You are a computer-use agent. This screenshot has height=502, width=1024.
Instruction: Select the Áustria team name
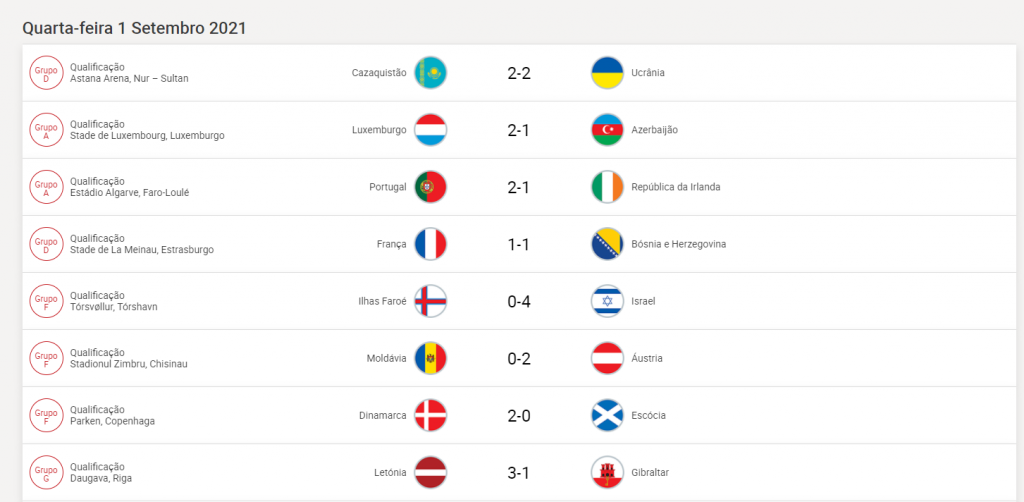647,358
